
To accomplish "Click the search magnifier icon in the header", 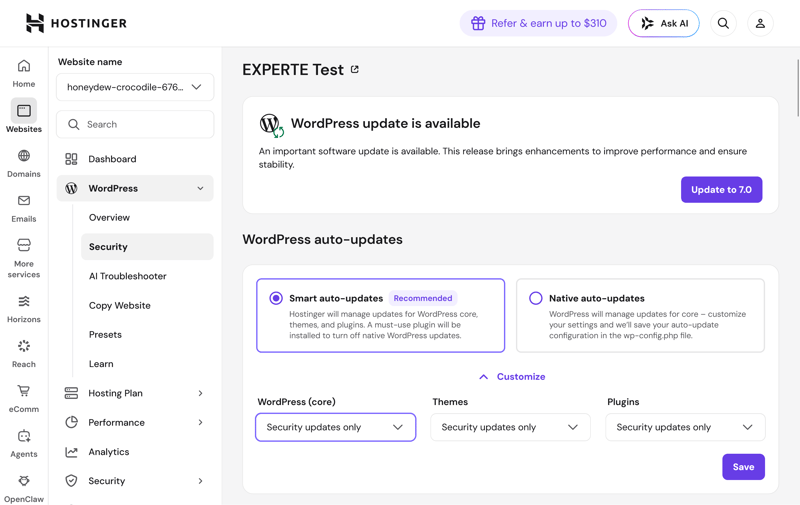I will click(723, 23).
